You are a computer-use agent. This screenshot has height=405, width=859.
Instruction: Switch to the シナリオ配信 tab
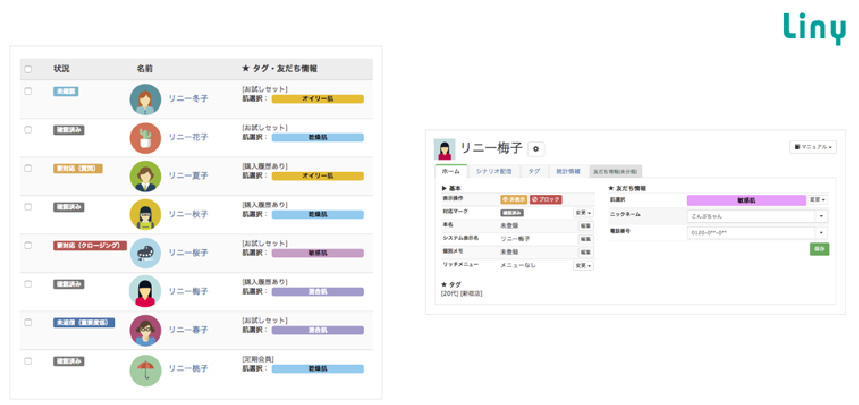coord(494,172)
